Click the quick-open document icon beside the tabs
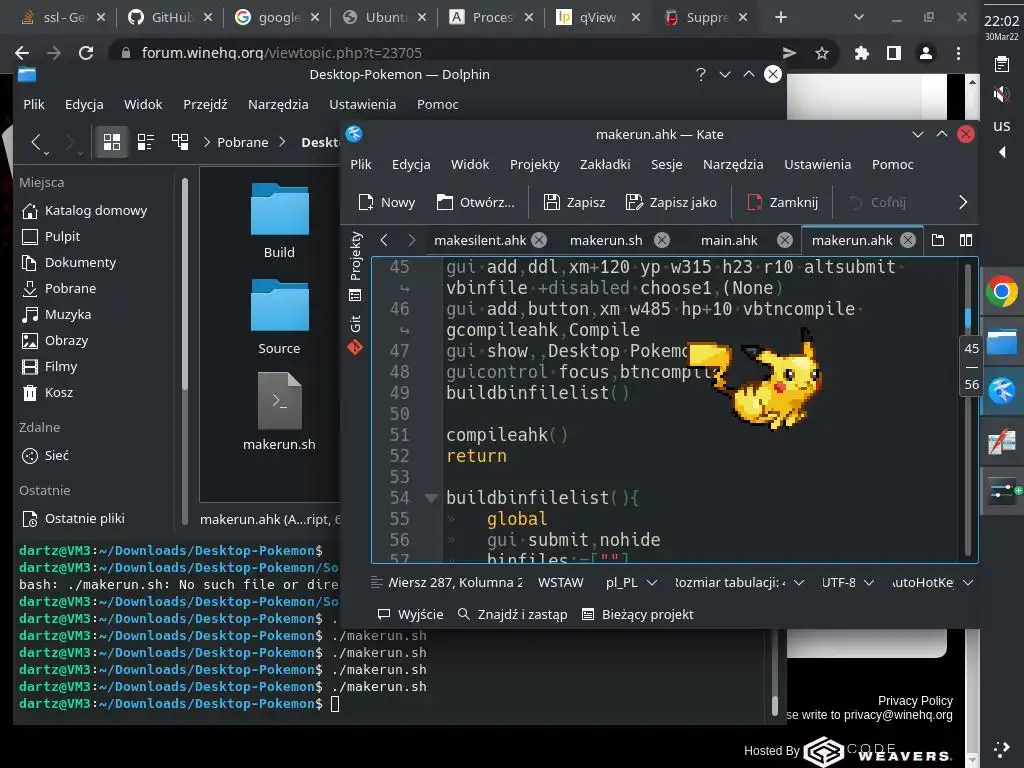The width and height of the screenshot is (1024, 768). (938, 240)
